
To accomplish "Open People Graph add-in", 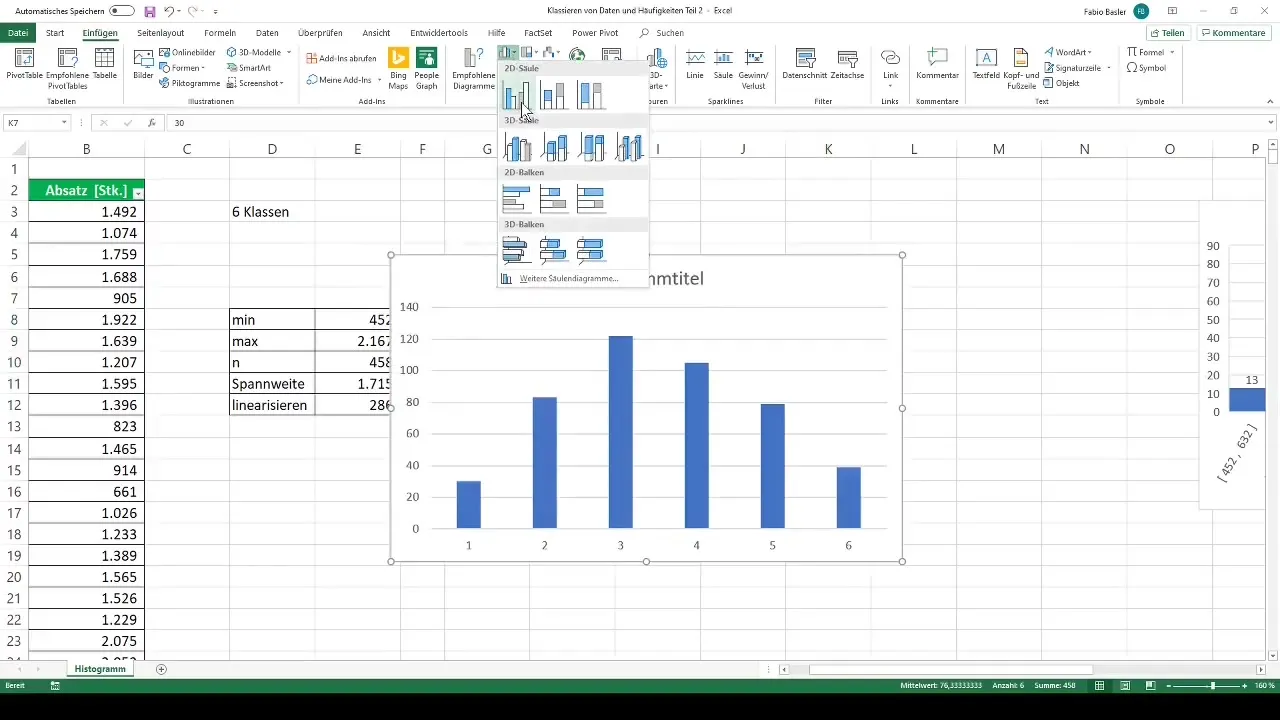I will click(427, 68).
